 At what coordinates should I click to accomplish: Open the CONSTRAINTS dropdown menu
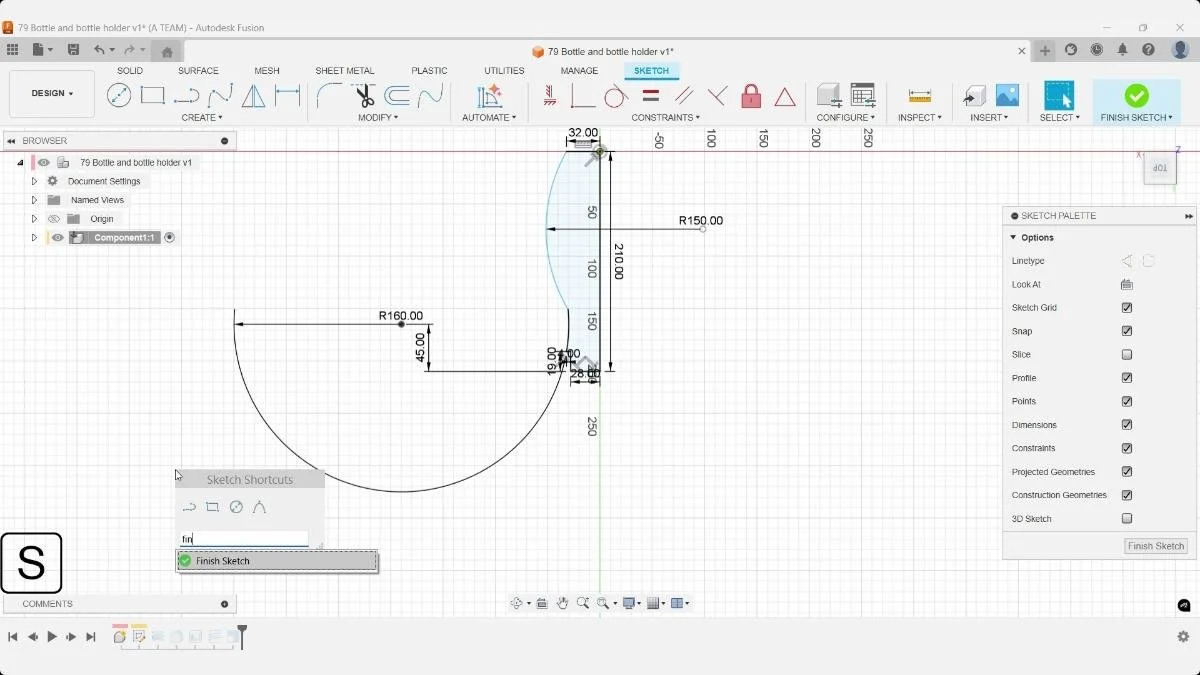667,118
